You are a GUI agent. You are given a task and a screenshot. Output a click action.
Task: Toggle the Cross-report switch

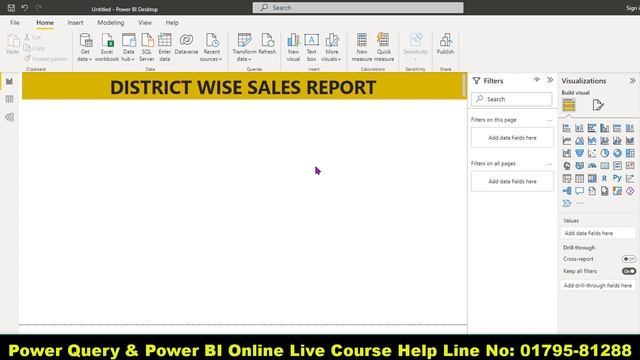click(x=629, y=259)
